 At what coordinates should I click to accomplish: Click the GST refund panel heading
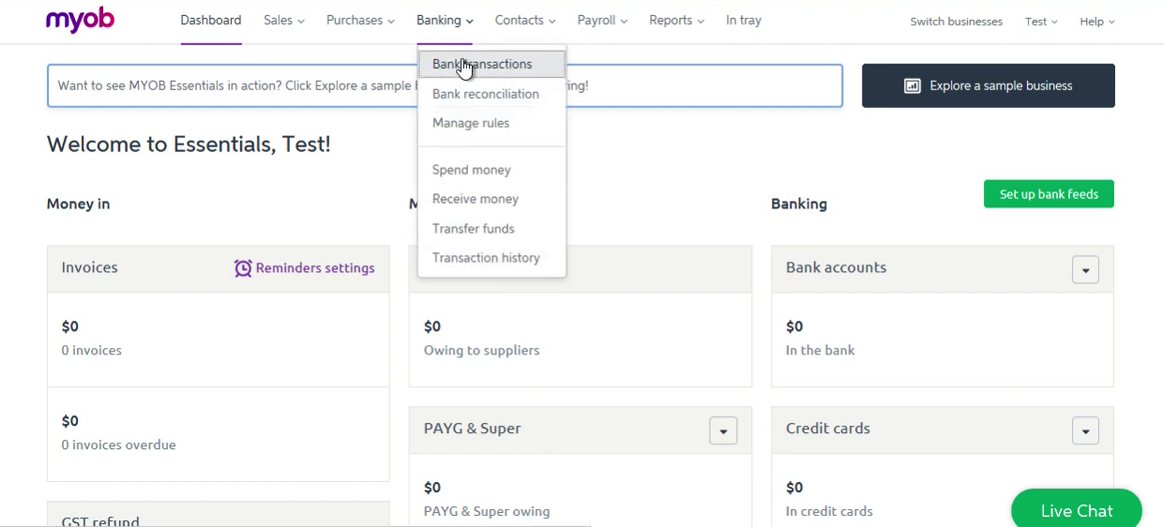pos(100,522)
